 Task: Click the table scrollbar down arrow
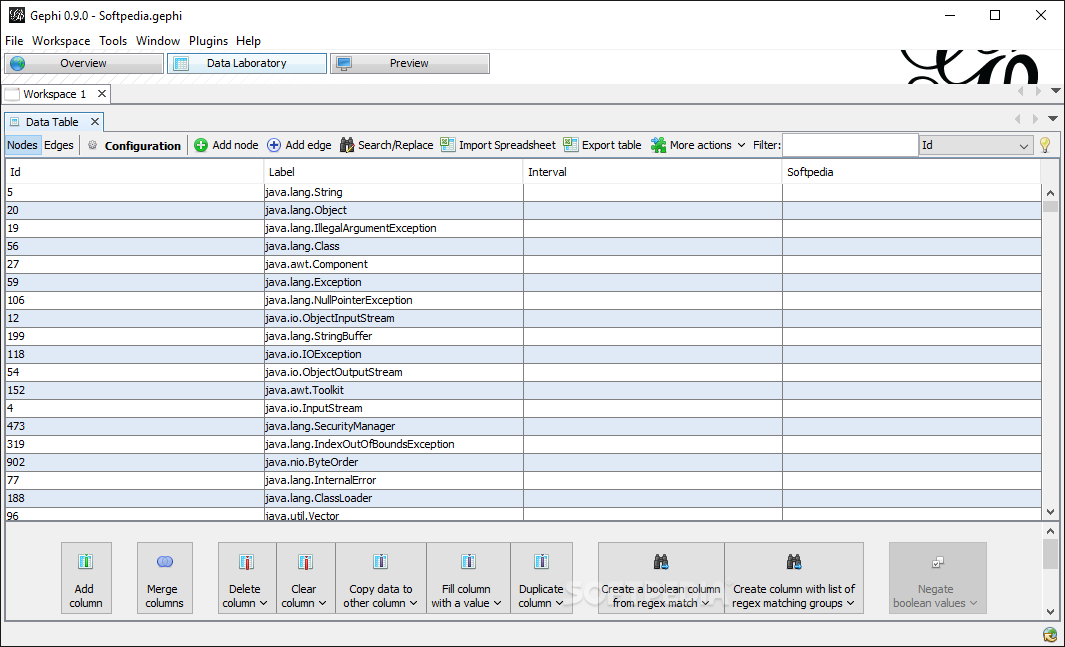point(1050,512)
